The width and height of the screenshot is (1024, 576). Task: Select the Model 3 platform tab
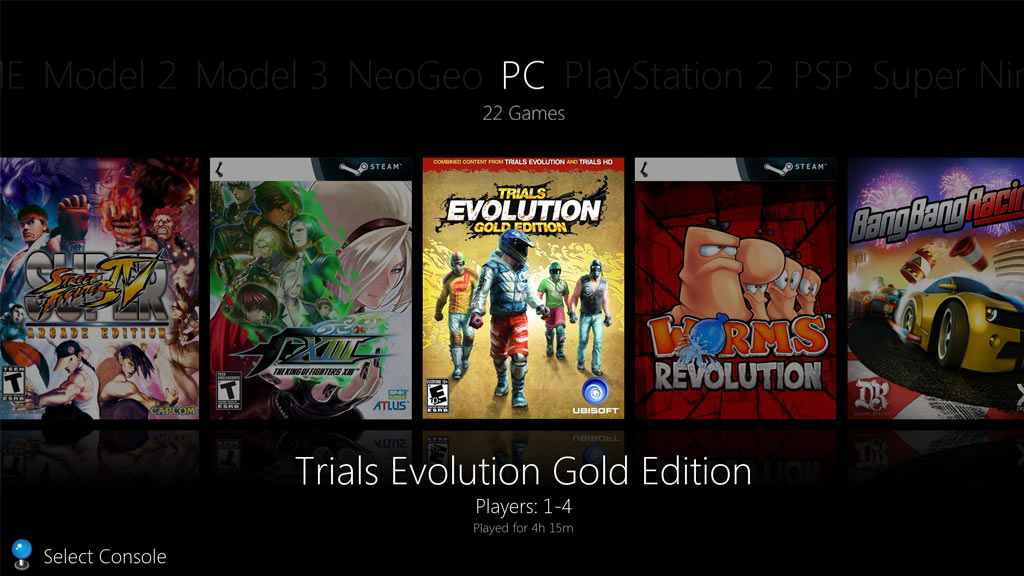[261, 76]
